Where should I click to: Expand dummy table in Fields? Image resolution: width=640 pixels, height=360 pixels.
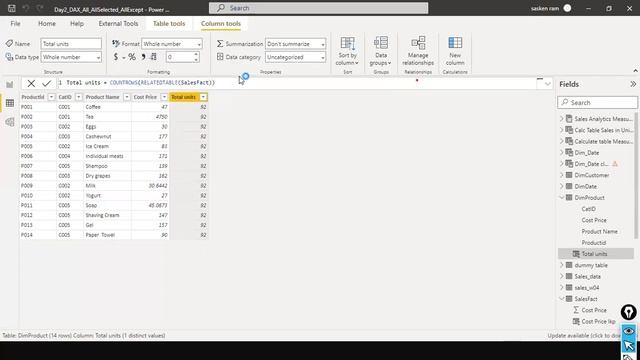562,265
